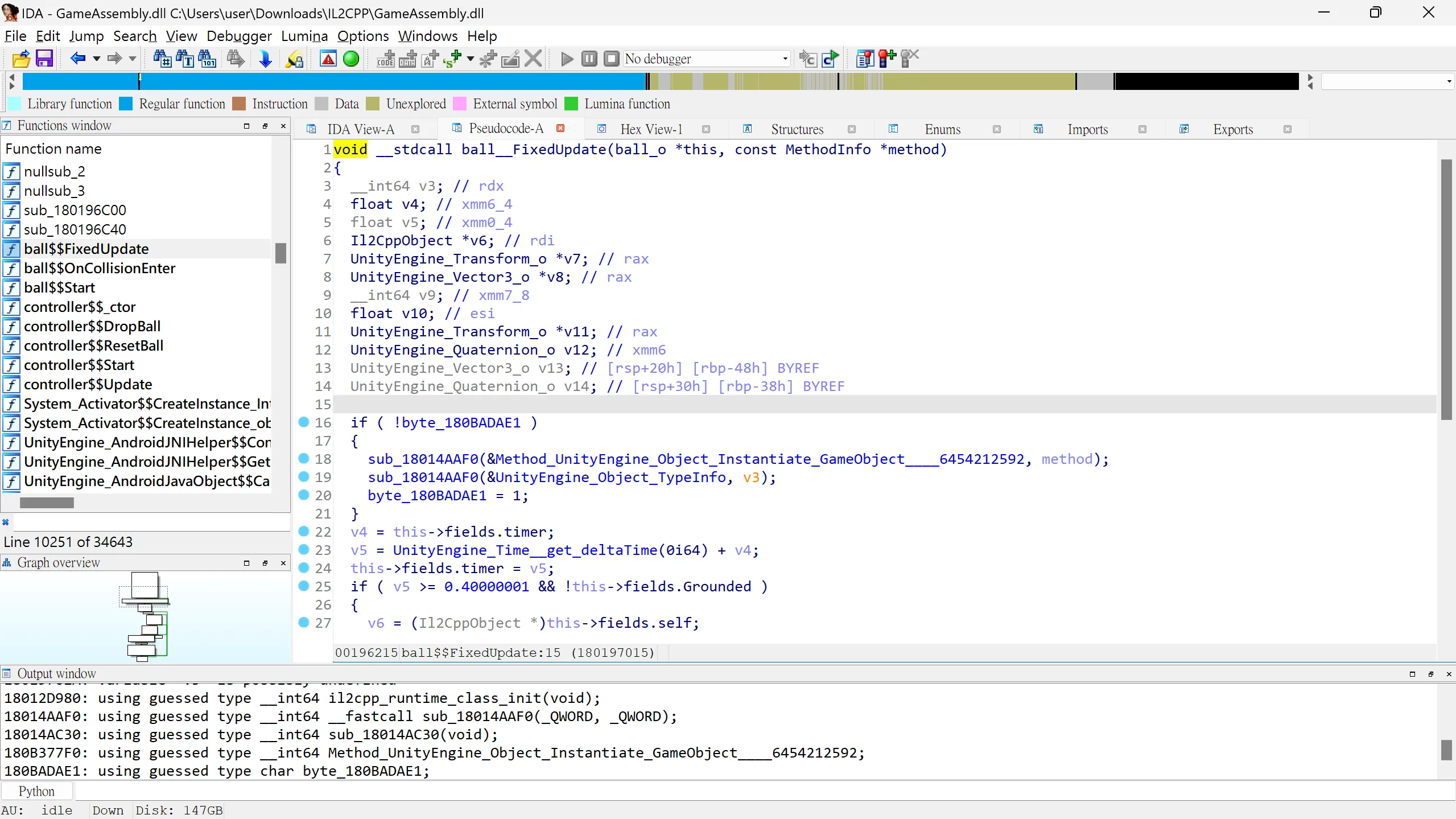Click the Python language selector button
Screen dimensions: 1456x819
pos(36,791)
